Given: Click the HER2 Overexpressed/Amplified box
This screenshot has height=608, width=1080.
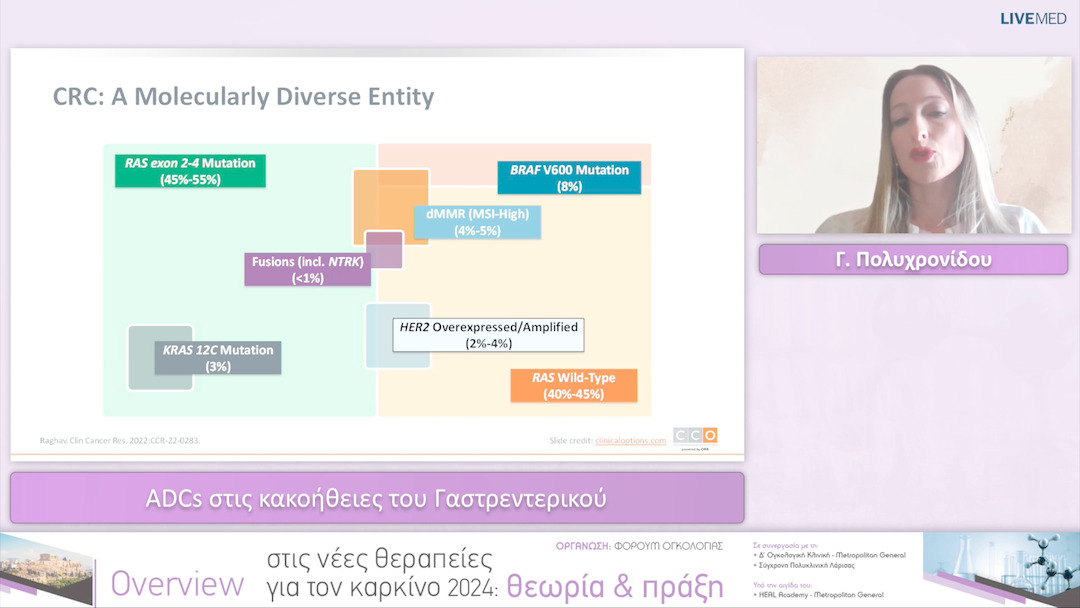Looking at the screenshot, I should [488, 335].
